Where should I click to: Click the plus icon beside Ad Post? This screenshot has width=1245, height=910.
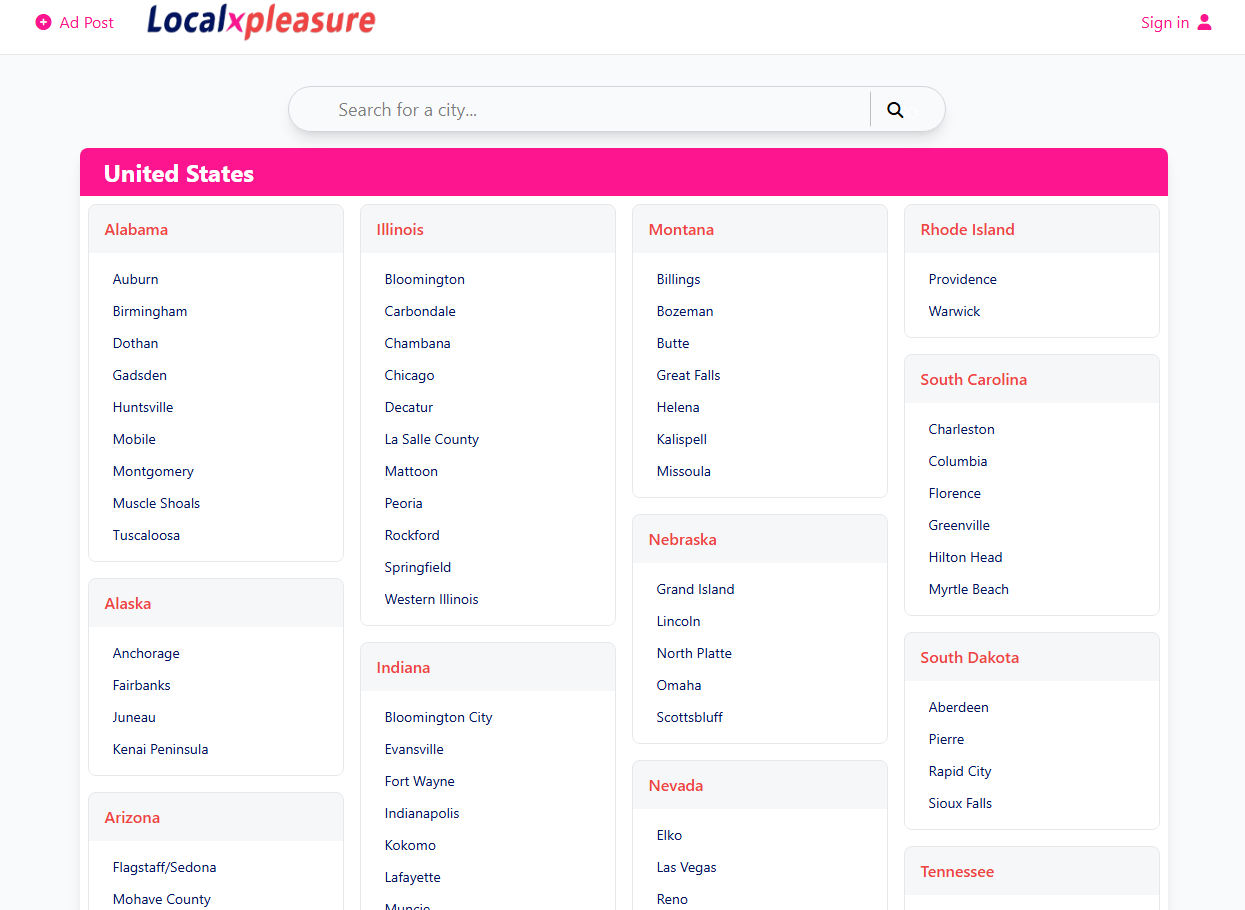[x=43, y=22]
